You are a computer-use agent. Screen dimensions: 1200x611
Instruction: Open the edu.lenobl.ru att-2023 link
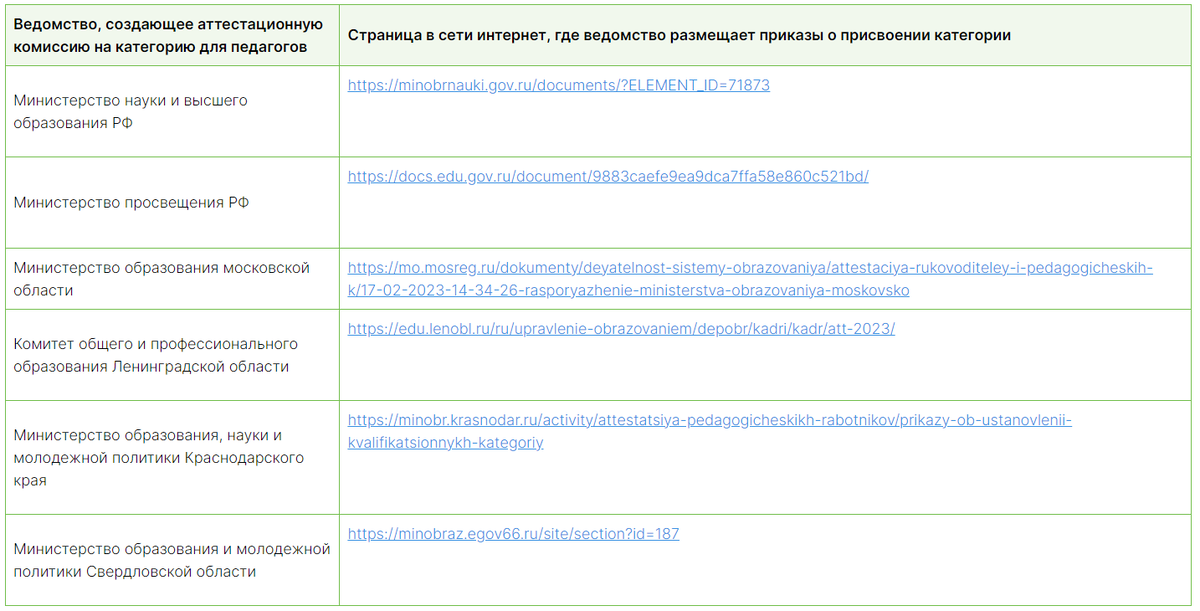tap(621, 329)
